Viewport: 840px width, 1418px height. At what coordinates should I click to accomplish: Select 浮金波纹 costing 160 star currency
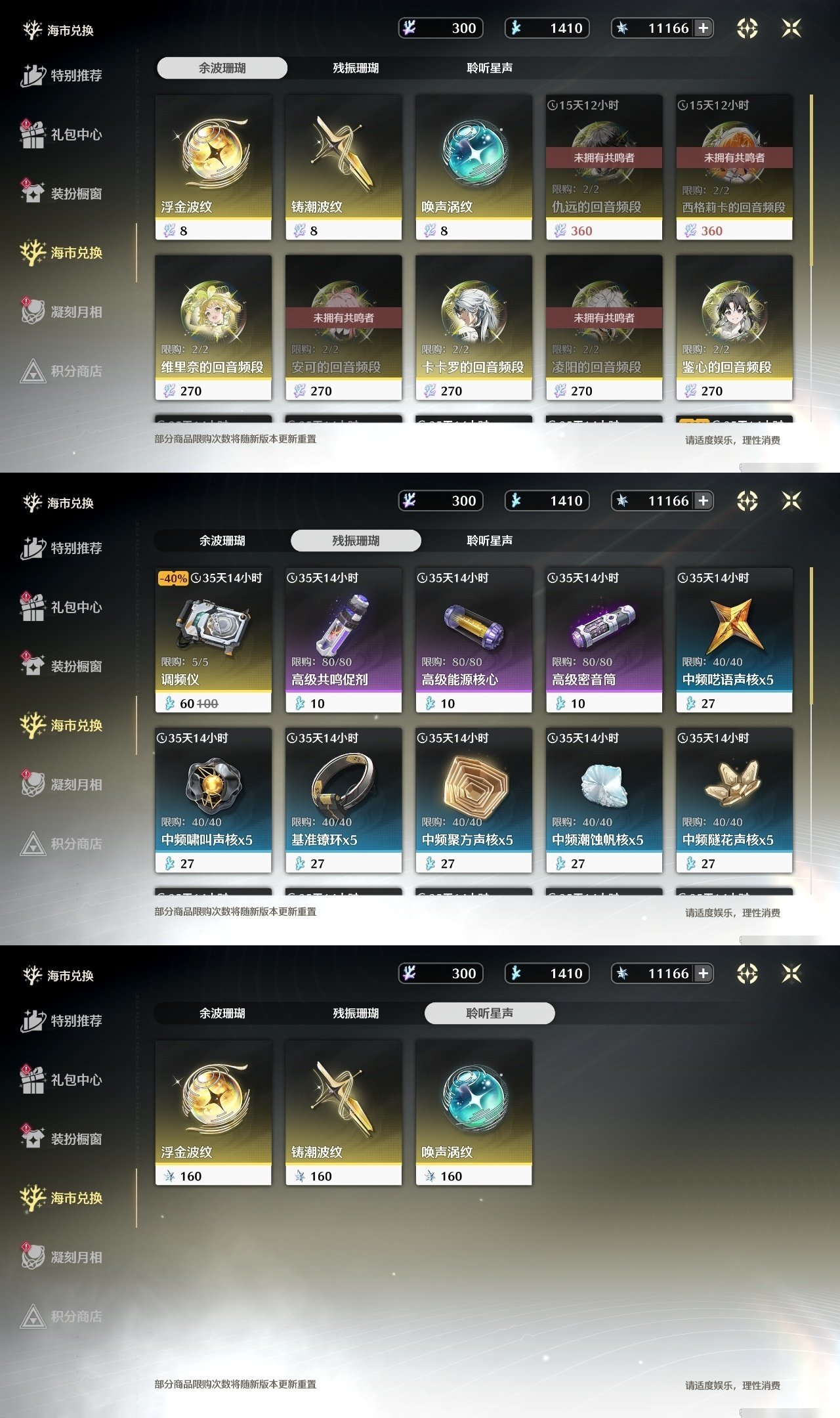(x=213, y=1113)
